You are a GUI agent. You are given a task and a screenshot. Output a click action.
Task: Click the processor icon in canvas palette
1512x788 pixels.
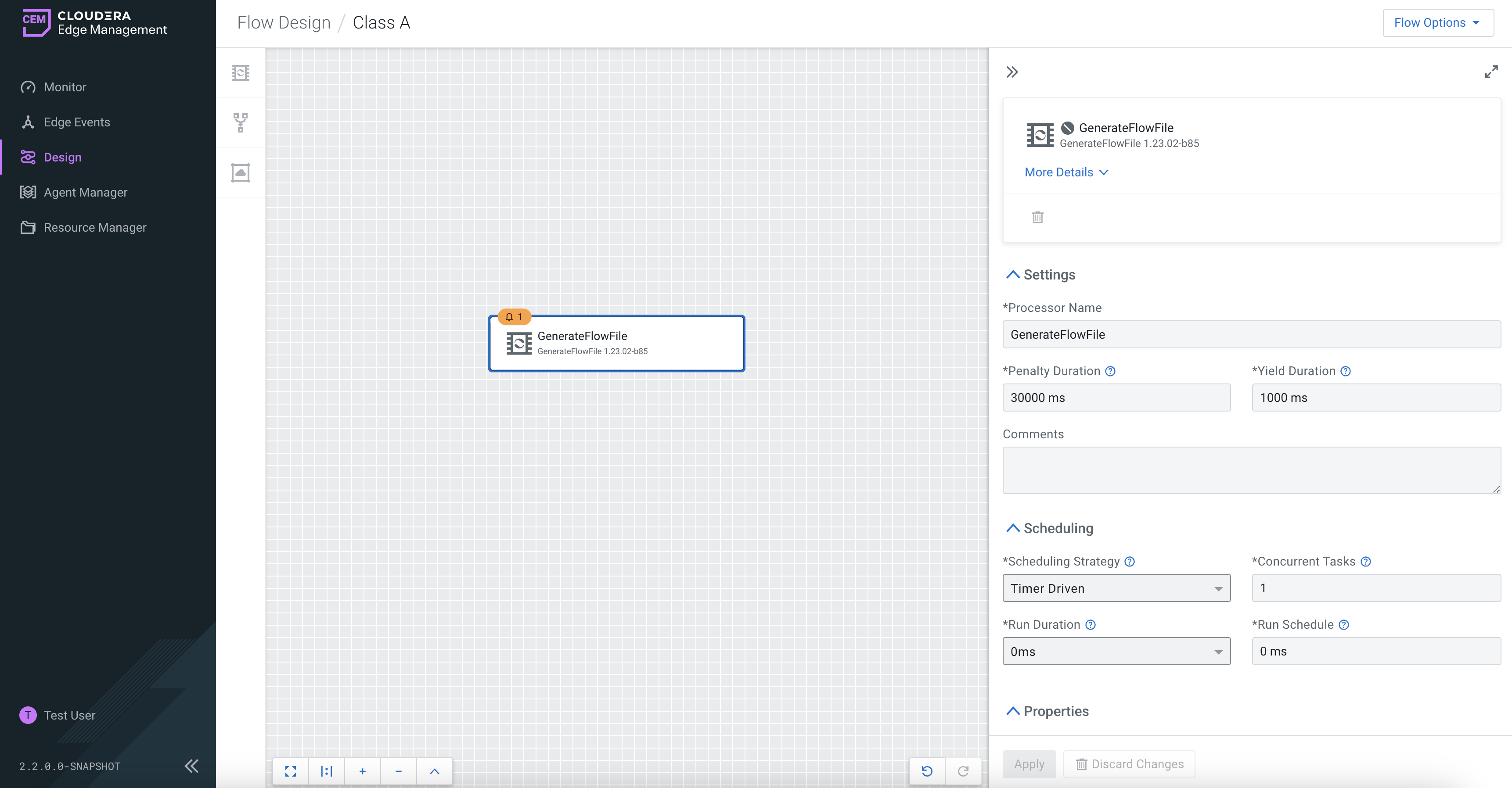[x=240, y=73]
